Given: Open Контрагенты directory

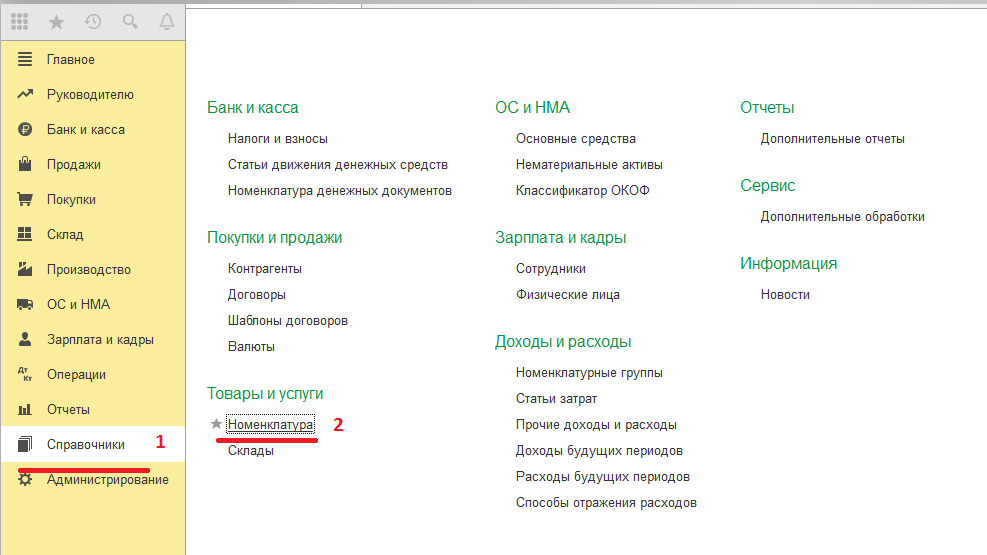Looking at the screenshot, I should (265, 269).
